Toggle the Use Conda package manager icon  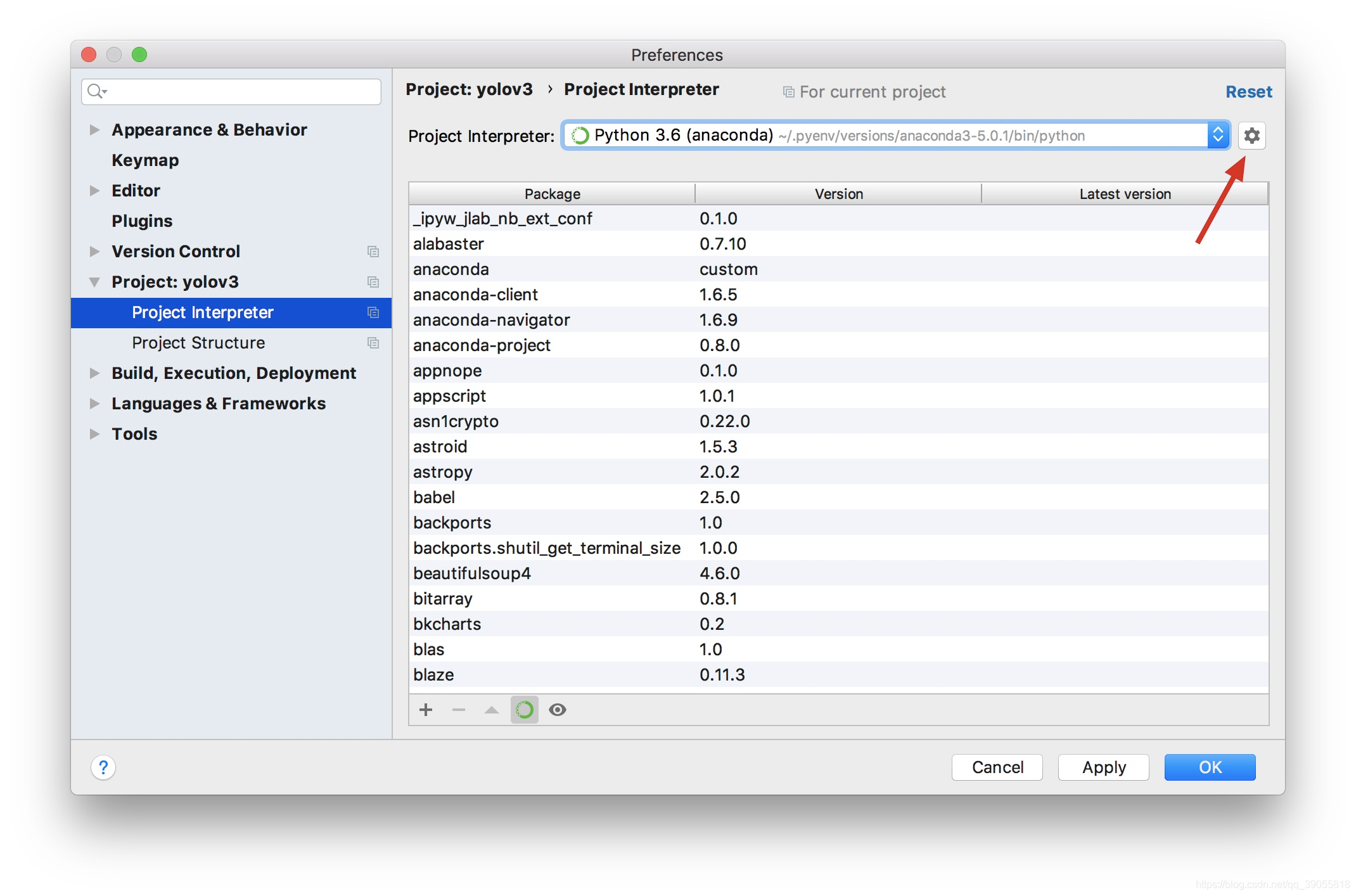tap(525, 710)
